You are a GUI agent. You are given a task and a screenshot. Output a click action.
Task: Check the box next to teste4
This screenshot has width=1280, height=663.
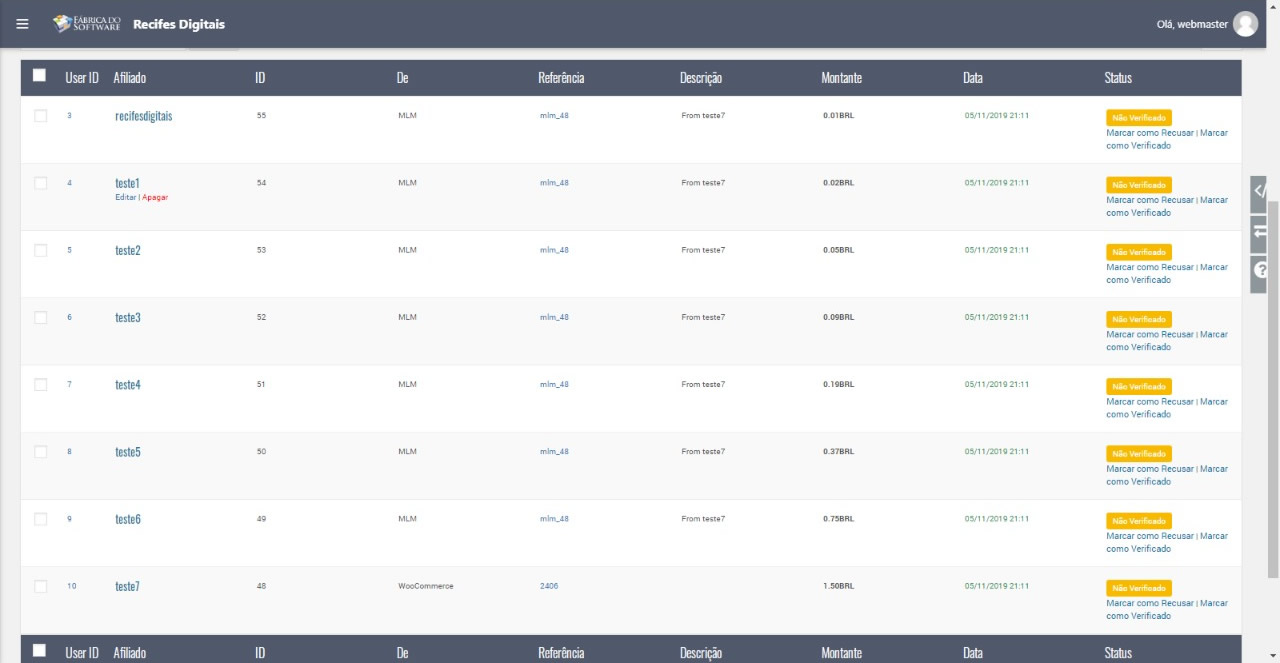[x=41, y=385]
